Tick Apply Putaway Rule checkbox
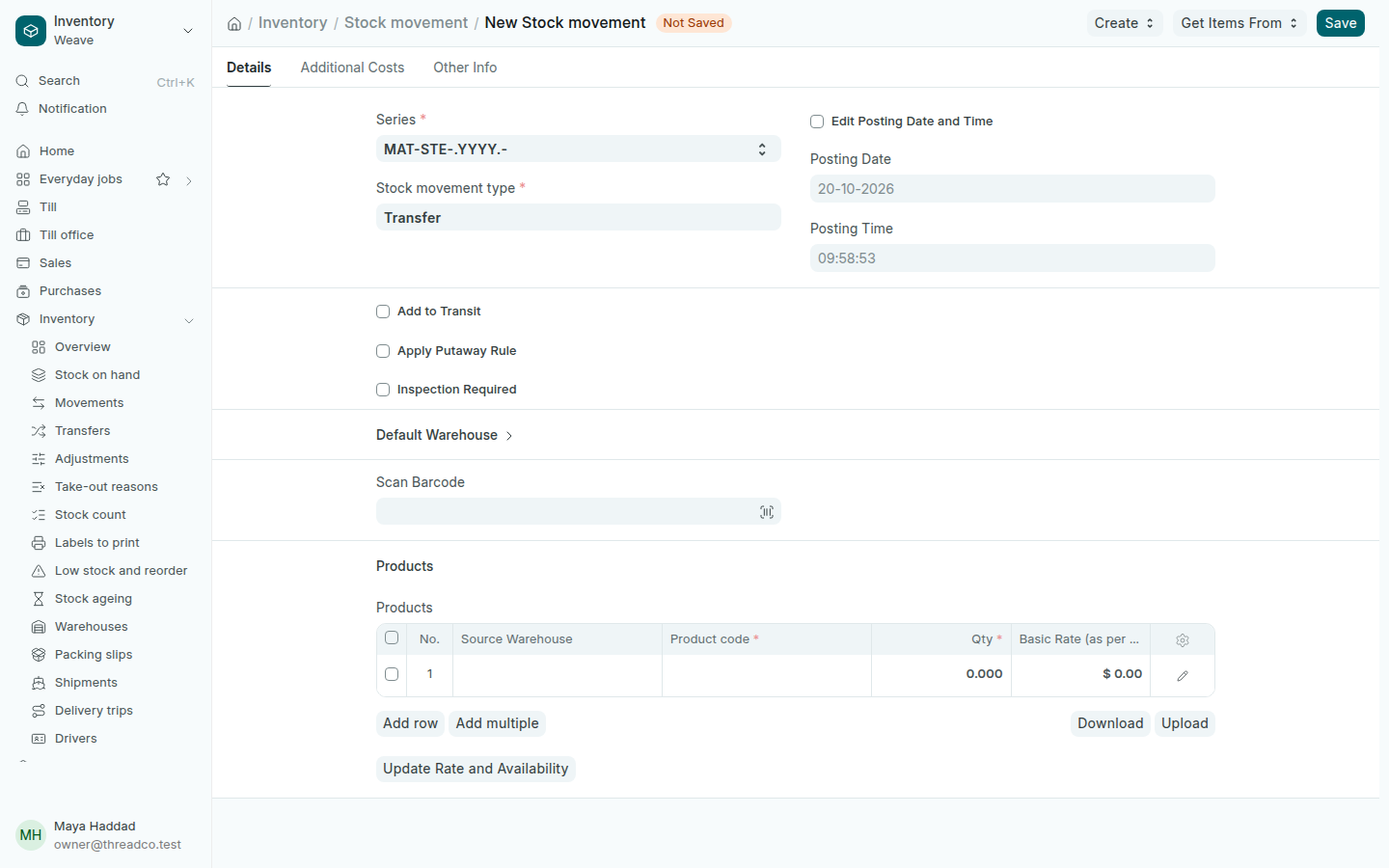 point(383,351)
